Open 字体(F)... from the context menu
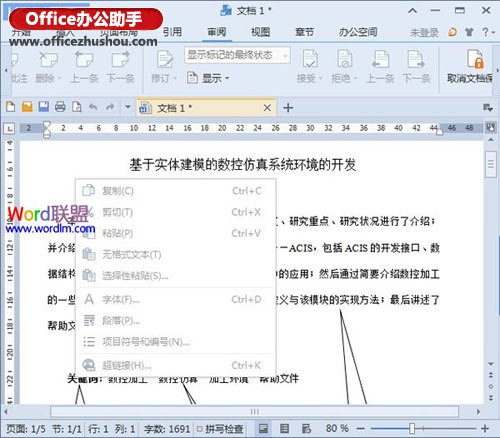The image size is (500, 438). (176, 299)
